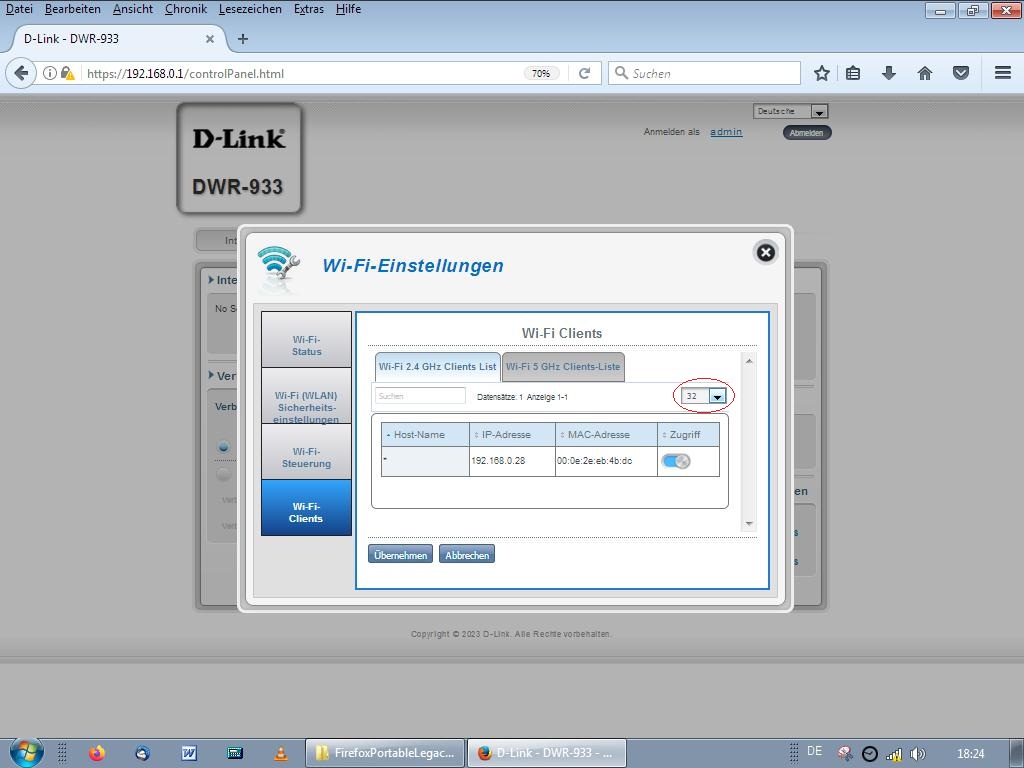Show bookmarks list icon in toolbar

click(x=853, y=73)
